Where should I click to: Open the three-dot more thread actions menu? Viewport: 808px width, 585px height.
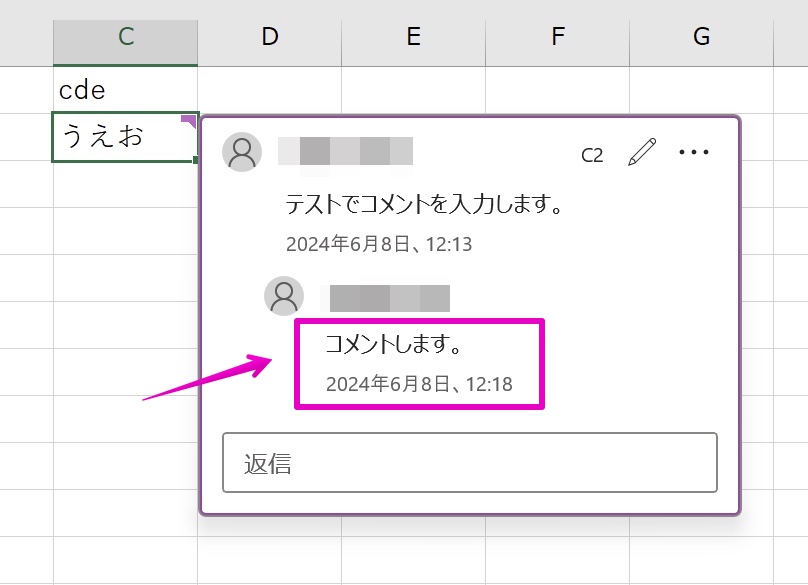(x=694, y=152)
